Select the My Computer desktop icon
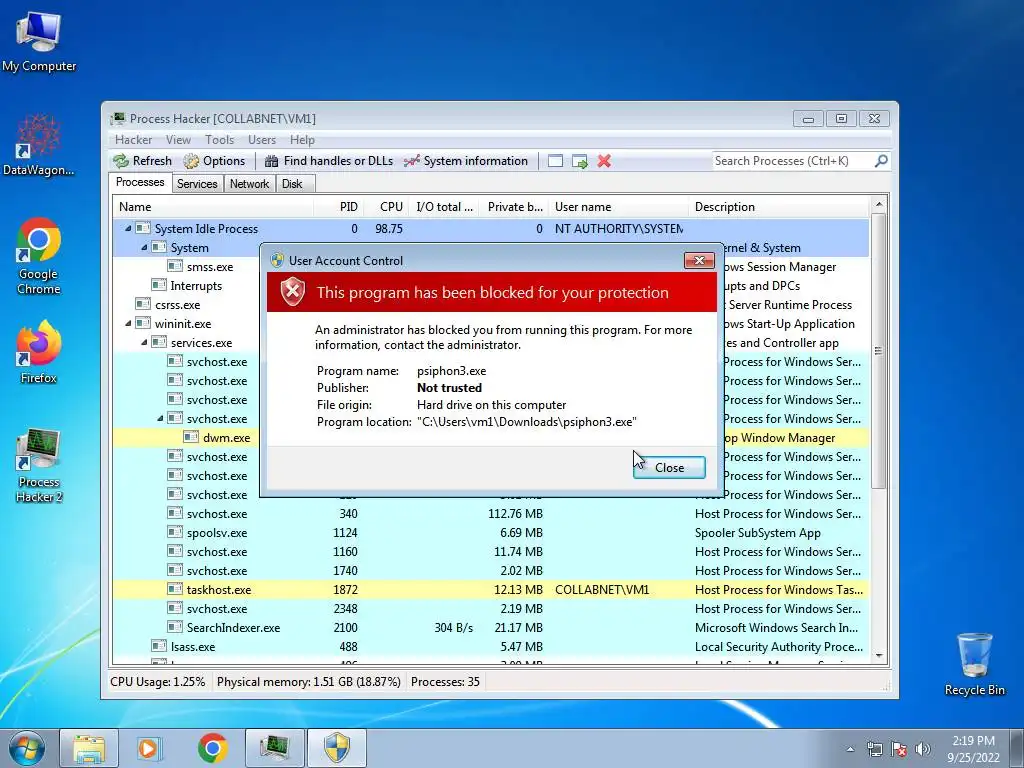Viewport: 1024px width, 768px height. [39, 42]
